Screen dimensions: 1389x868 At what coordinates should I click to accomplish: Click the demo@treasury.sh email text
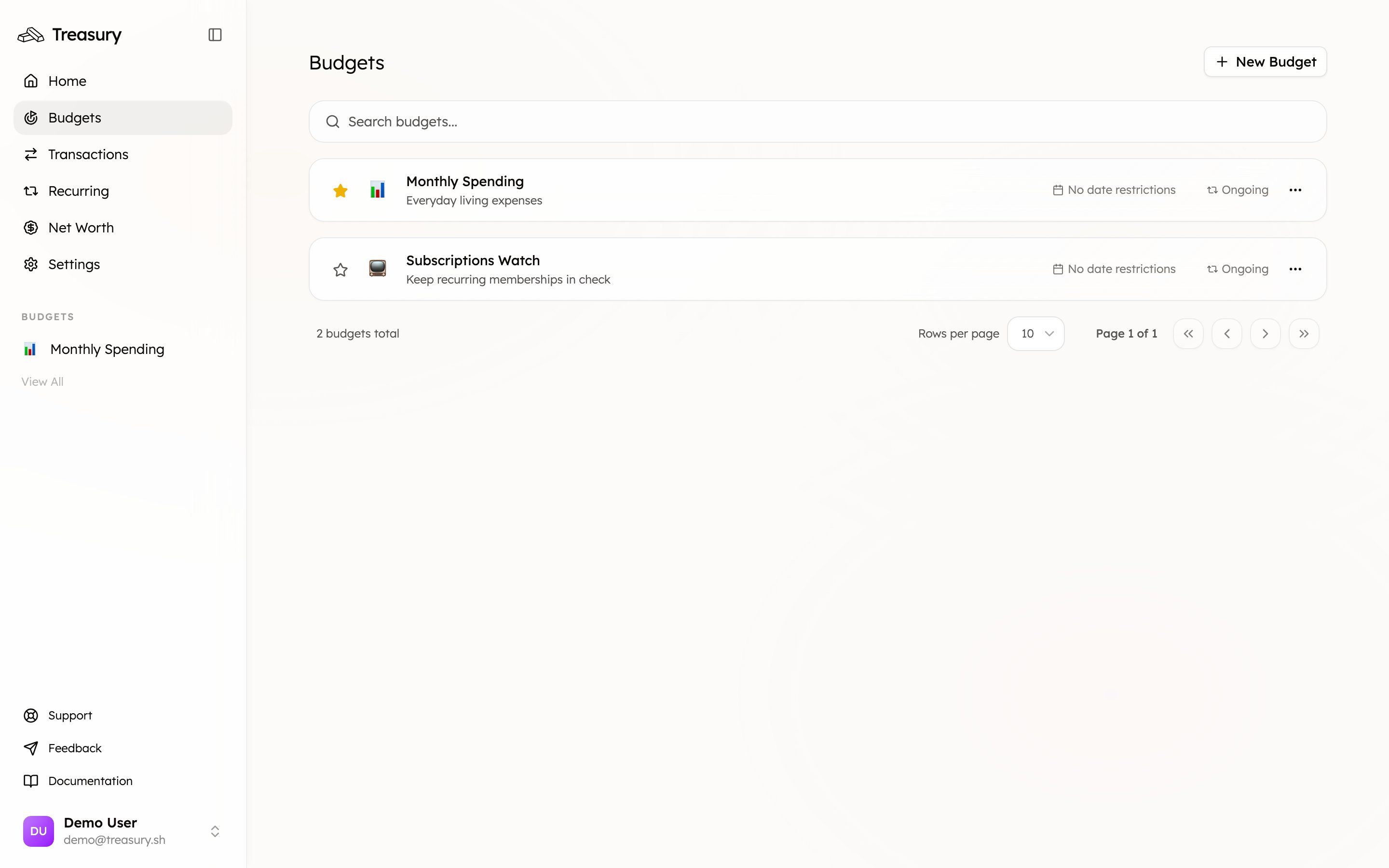click(x=114, y=840)
